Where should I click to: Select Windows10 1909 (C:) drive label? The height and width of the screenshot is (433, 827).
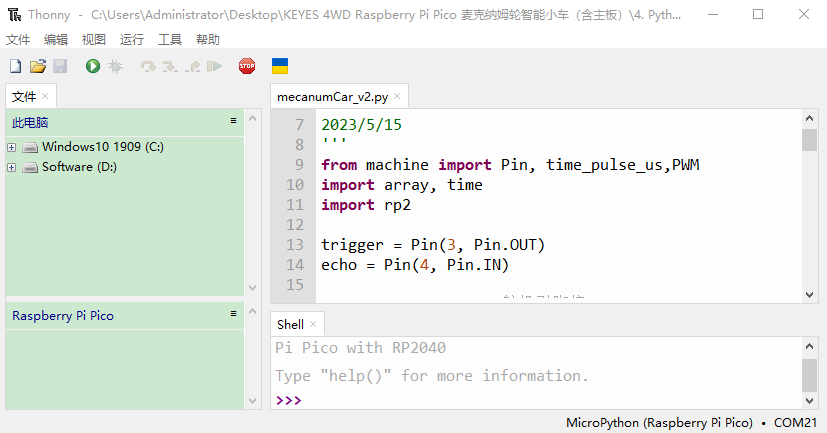click(103, 147)
